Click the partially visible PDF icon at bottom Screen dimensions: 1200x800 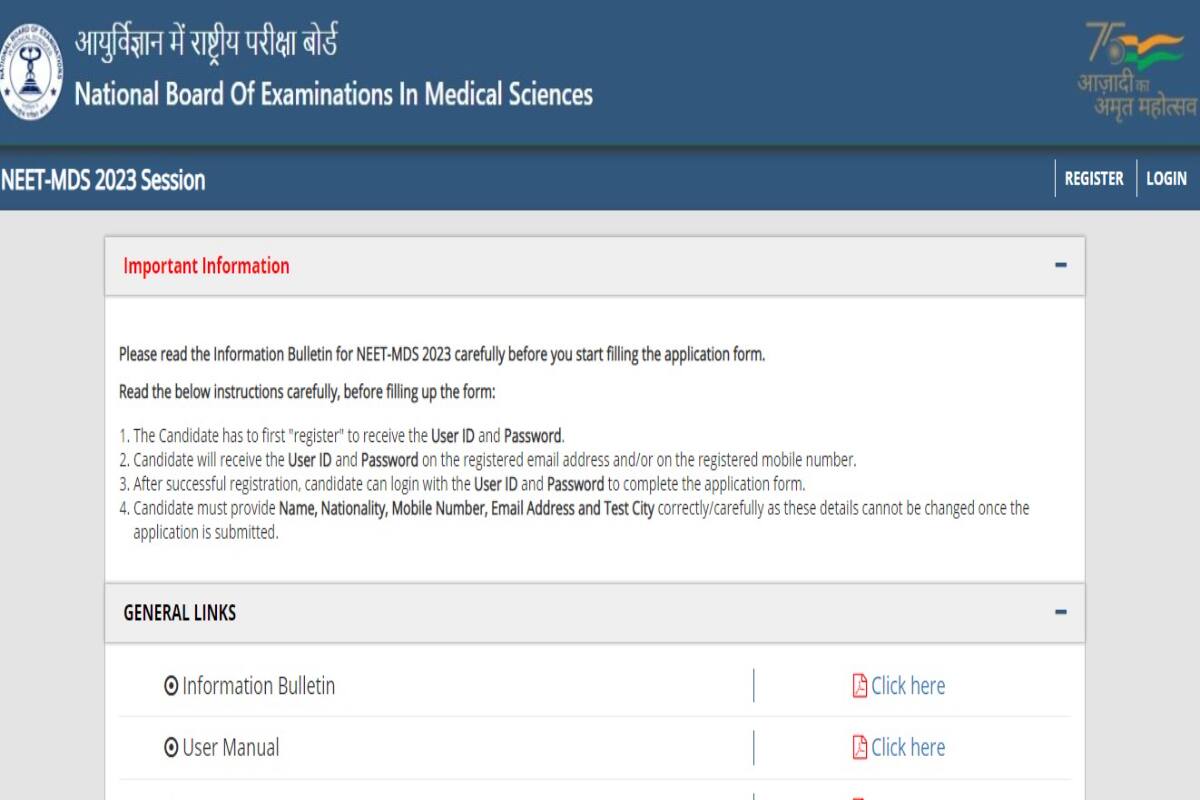857,795
